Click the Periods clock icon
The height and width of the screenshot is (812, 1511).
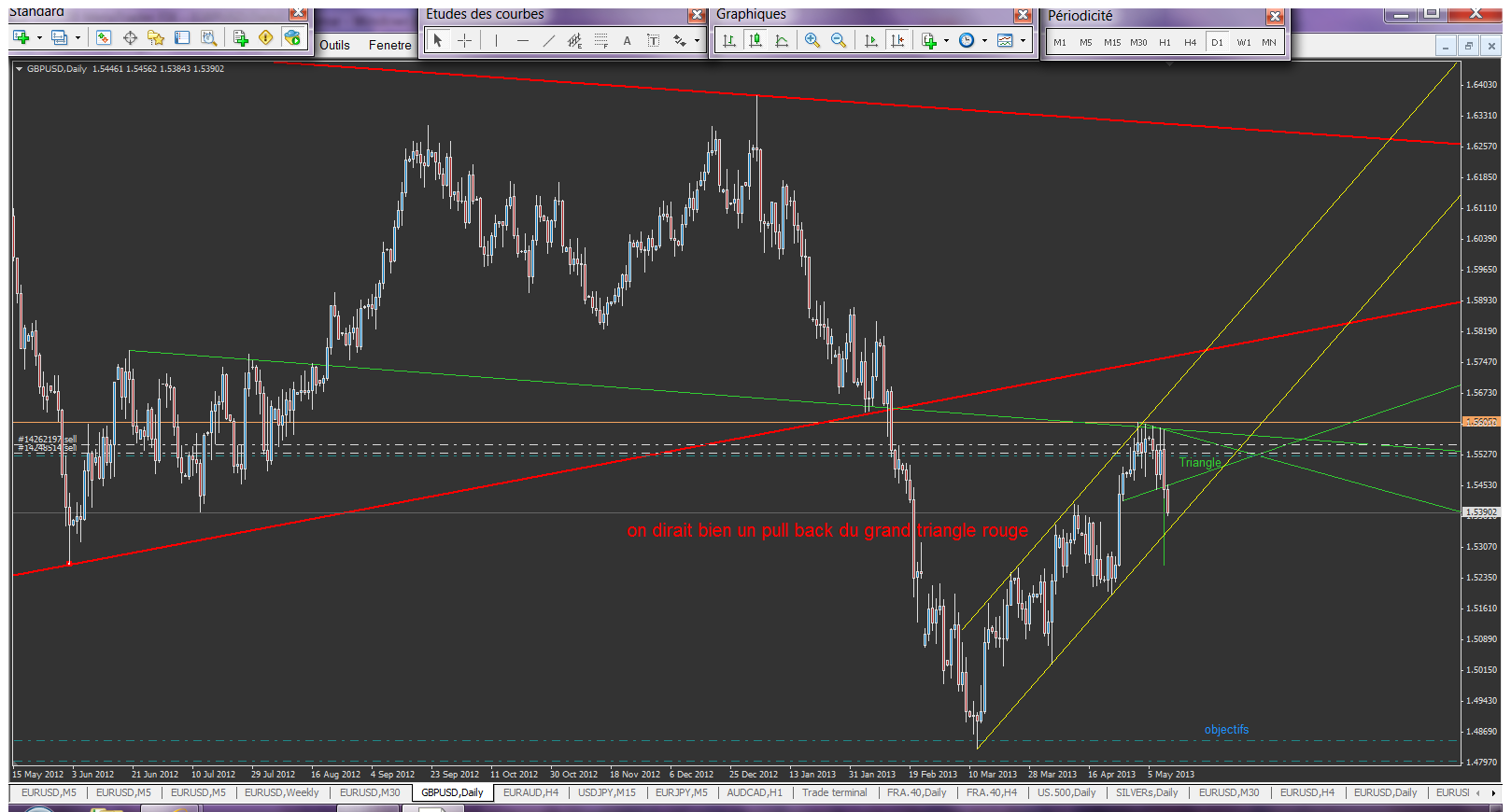967,40
